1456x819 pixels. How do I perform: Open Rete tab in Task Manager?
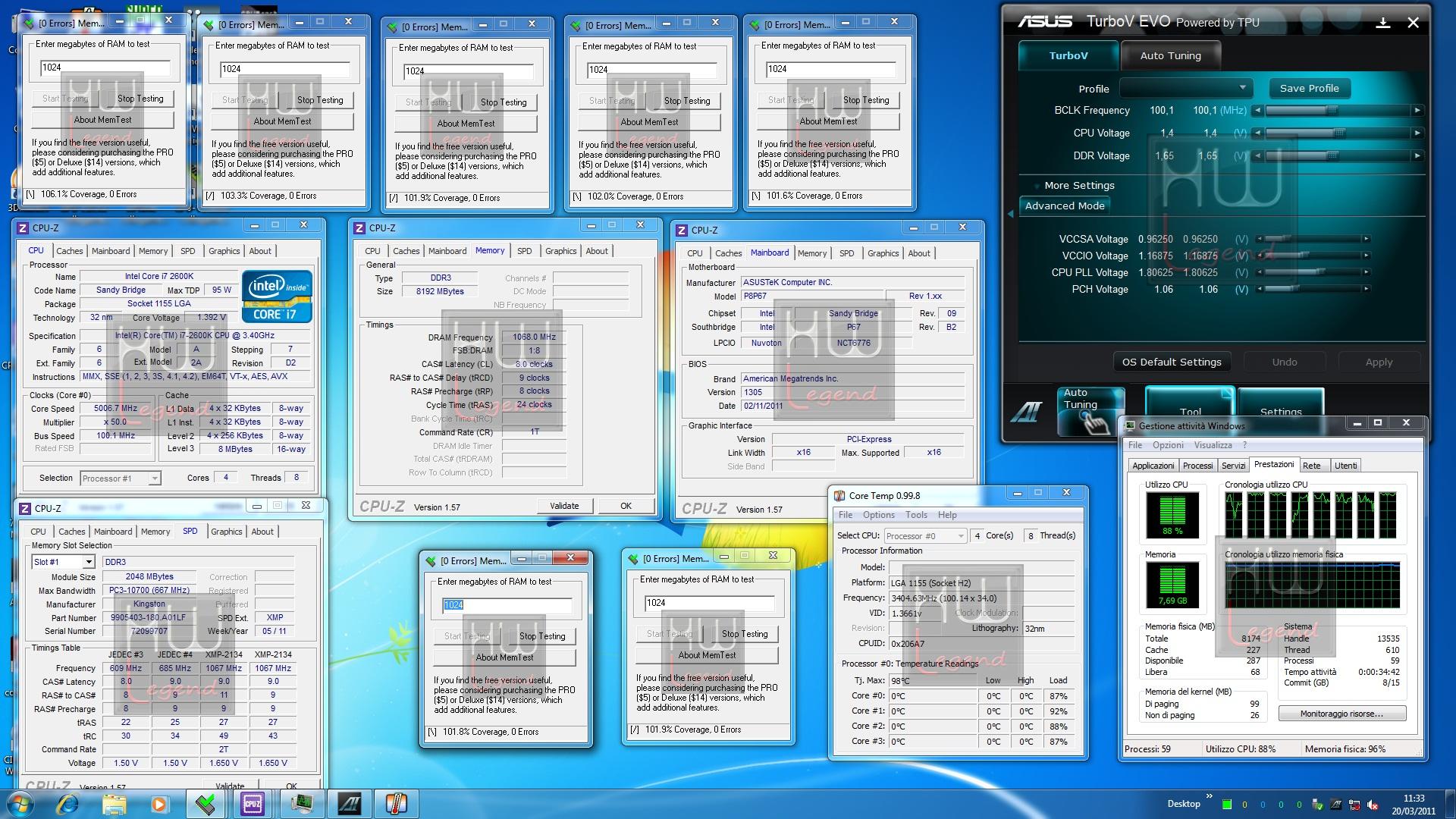[1312, 466]
